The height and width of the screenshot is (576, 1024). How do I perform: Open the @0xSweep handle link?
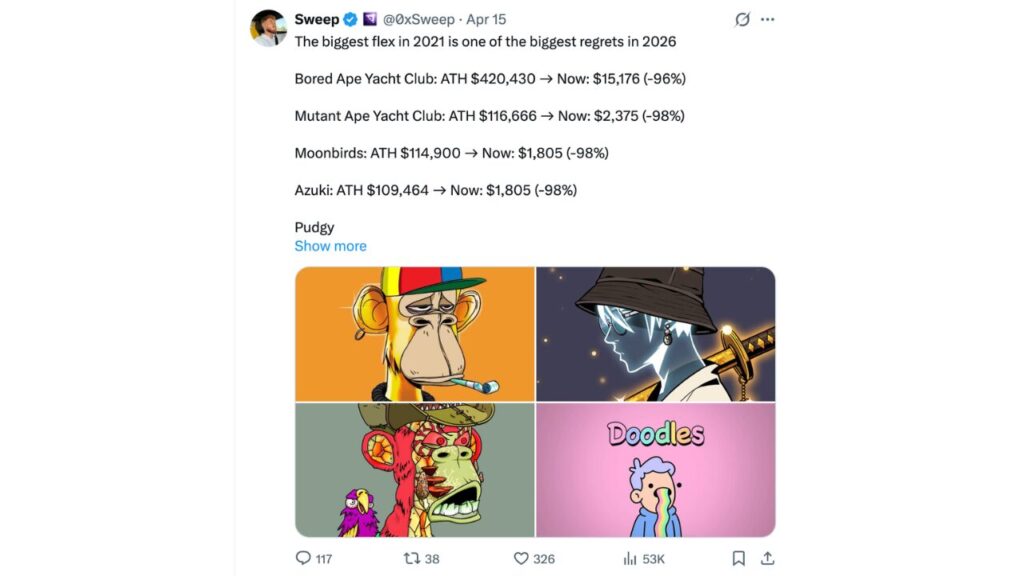[418, 19]
